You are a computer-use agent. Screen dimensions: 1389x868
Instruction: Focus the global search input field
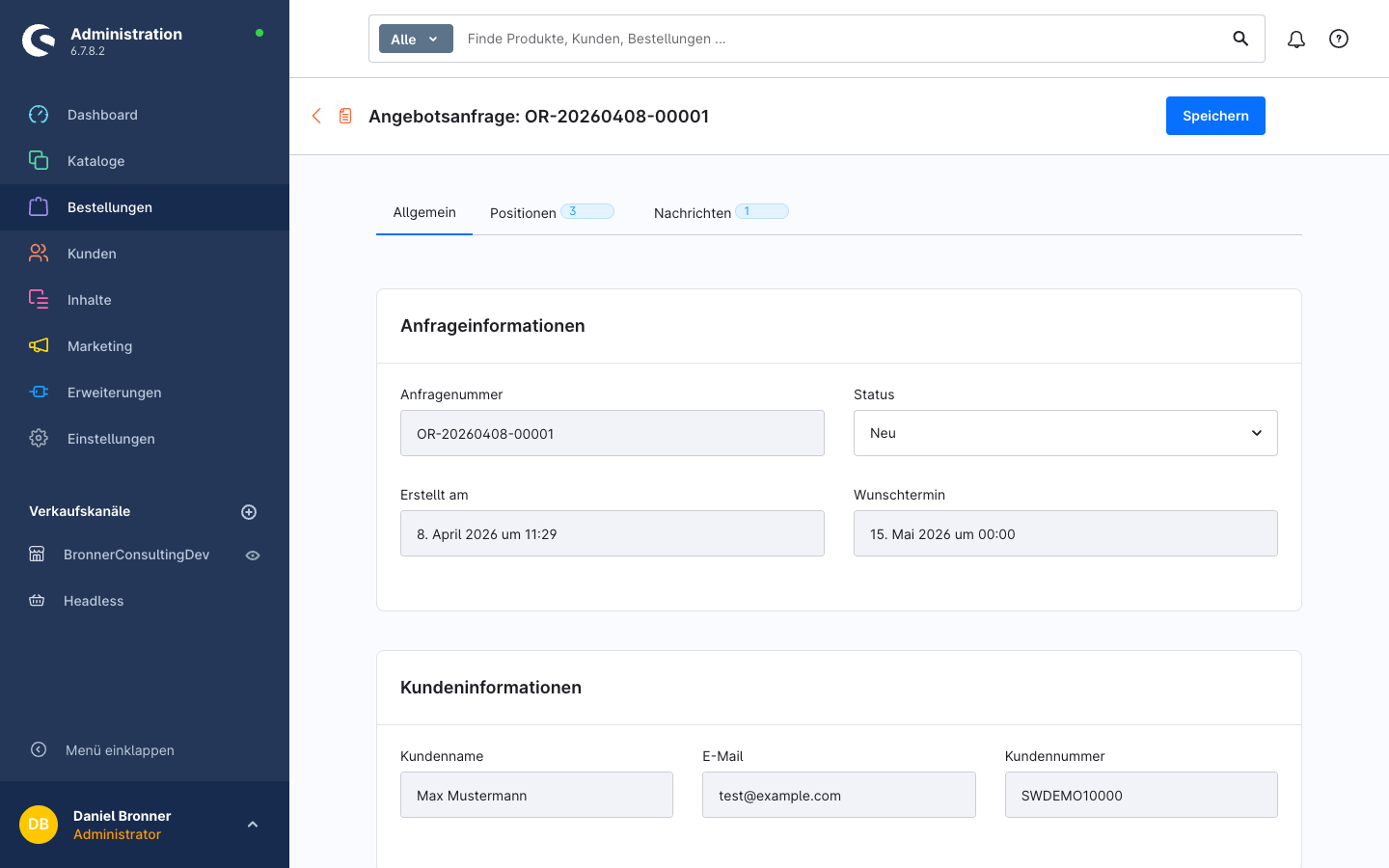(839, 39)
